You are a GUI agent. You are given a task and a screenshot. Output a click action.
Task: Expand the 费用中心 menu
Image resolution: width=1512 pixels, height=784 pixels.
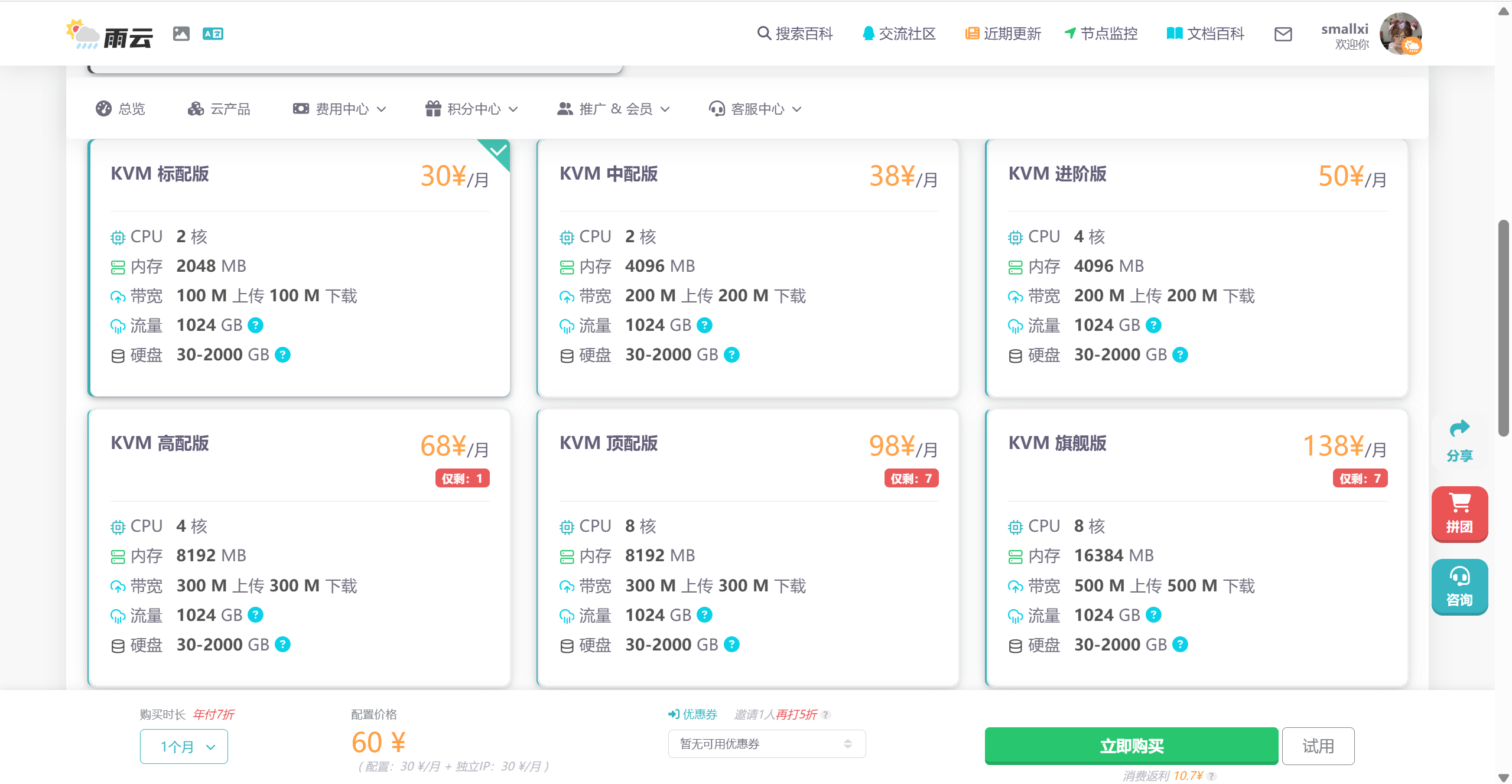340,109
